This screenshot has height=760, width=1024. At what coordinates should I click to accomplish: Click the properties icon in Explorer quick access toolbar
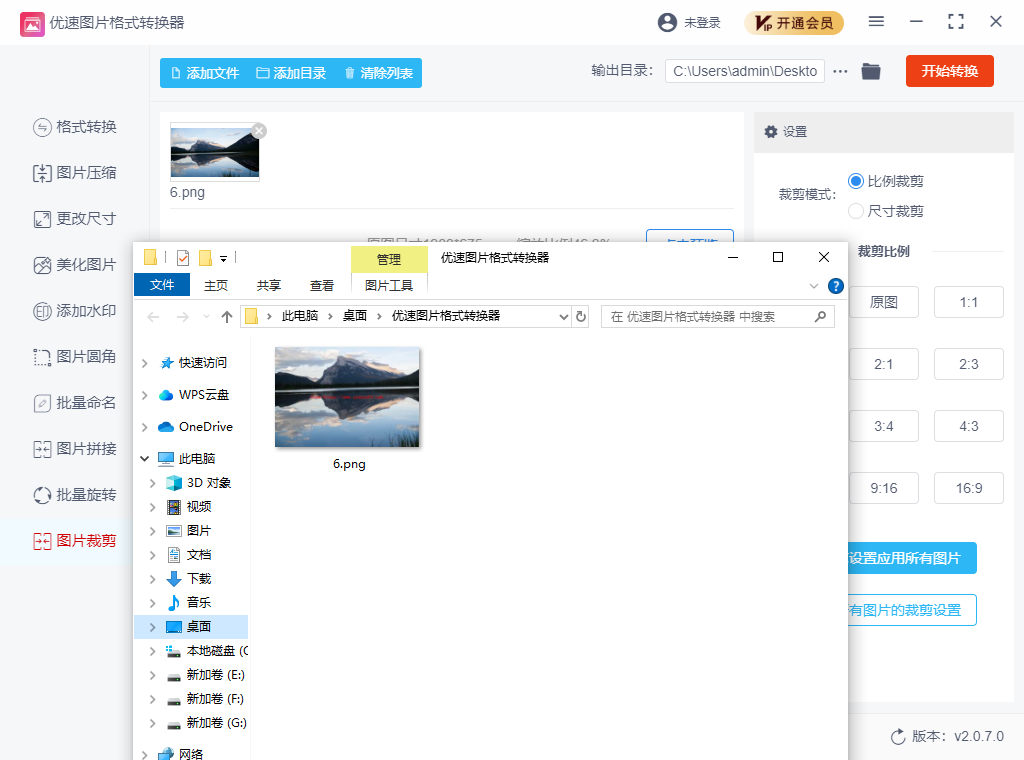pos(183,258)
